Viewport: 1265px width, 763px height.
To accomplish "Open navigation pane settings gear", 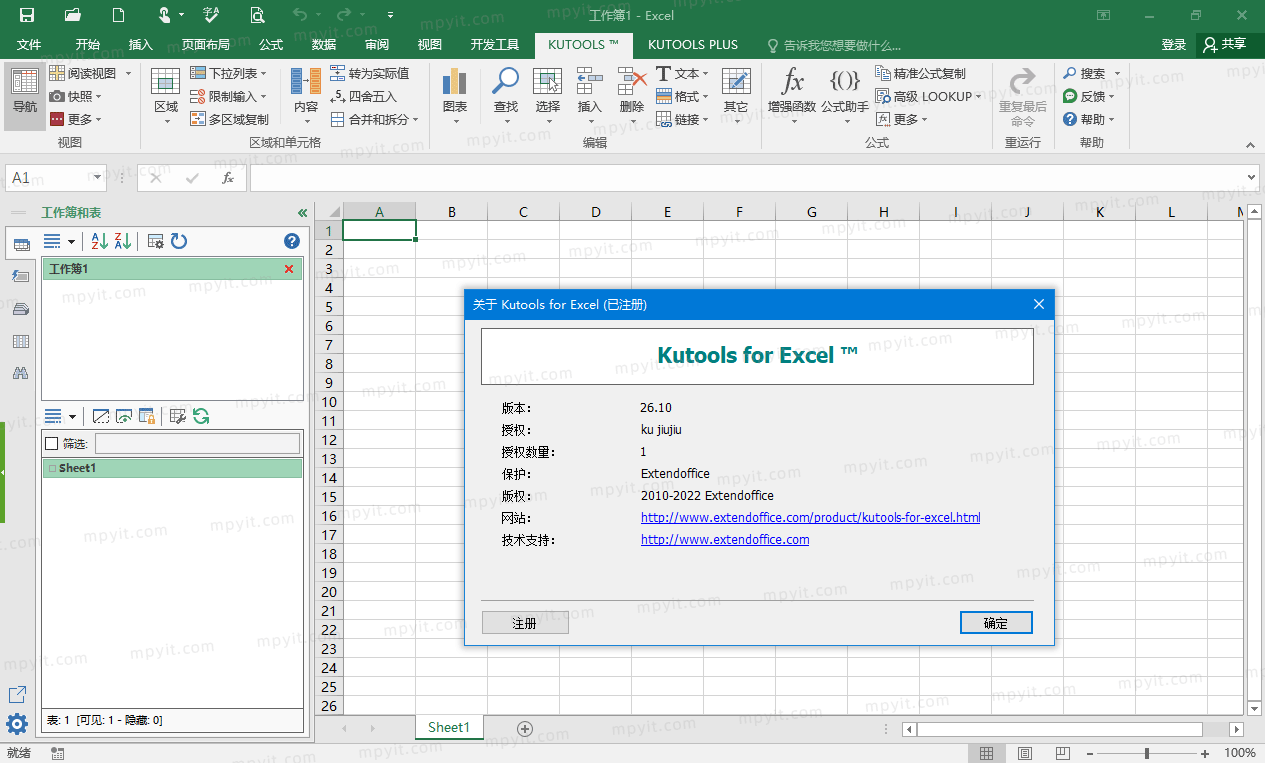I will pos(17,724).
